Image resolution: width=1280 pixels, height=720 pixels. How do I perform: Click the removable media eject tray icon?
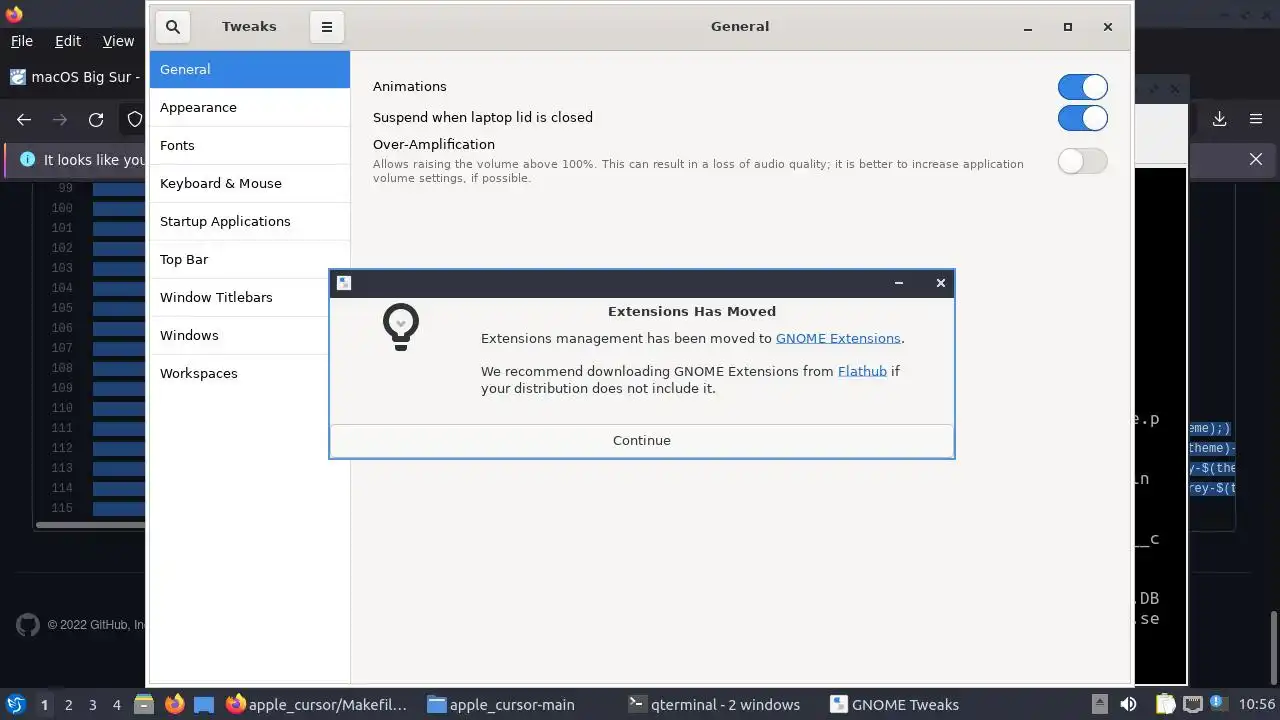1099,704
